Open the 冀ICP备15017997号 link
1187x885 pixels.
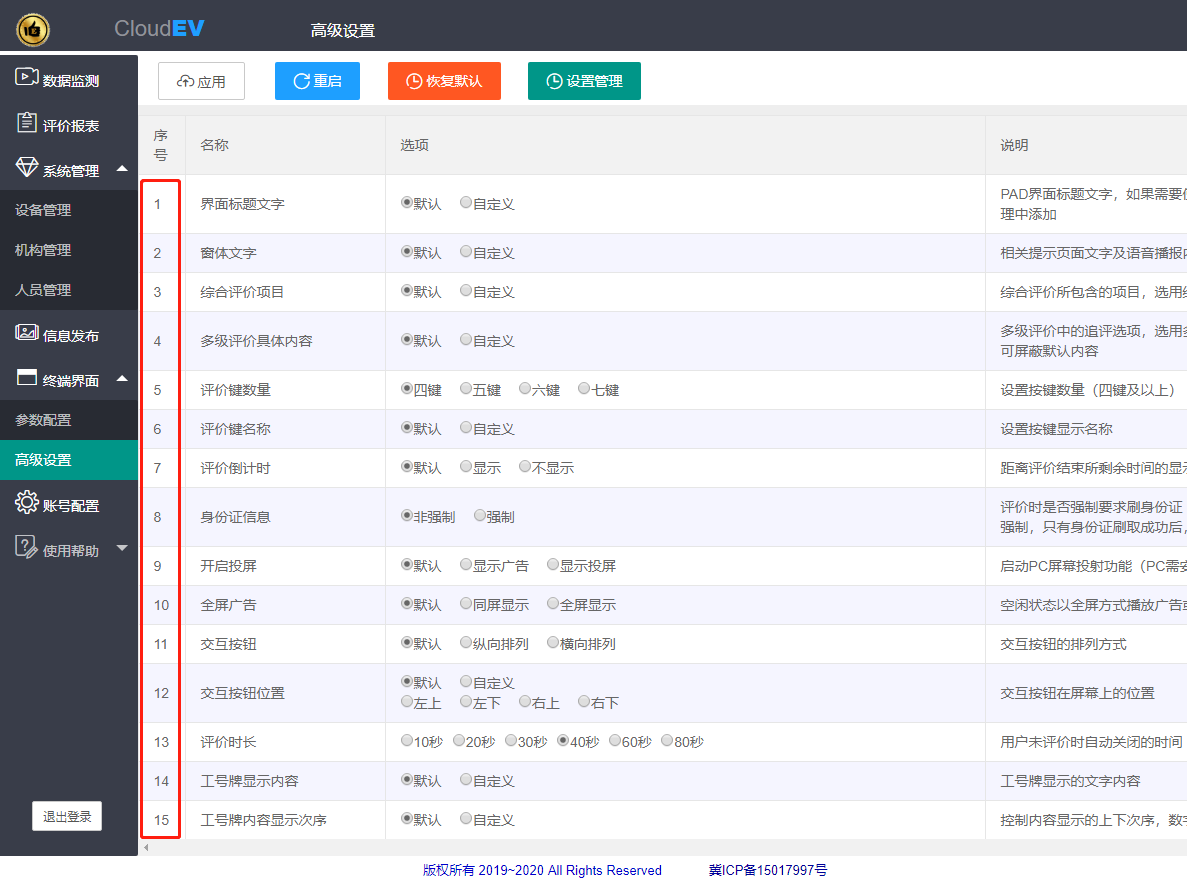[x=768, y=870]
